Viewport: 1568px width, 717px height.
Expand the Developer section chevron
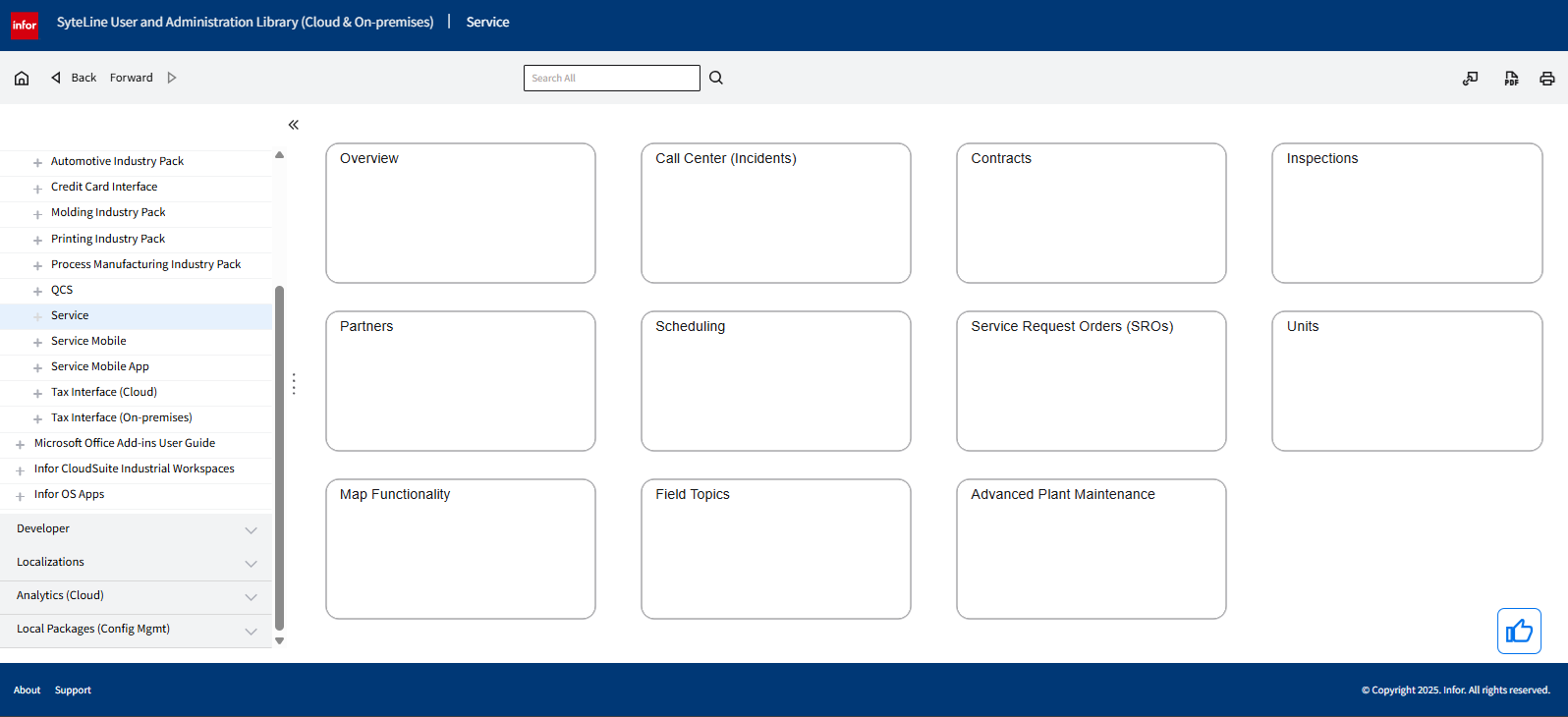click(251, 530)
